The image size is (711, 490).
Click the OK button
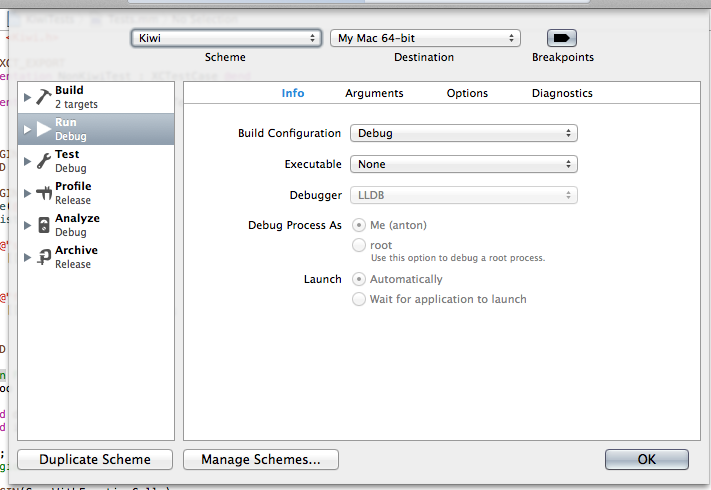pyautogui.click(x=647, y=459)
